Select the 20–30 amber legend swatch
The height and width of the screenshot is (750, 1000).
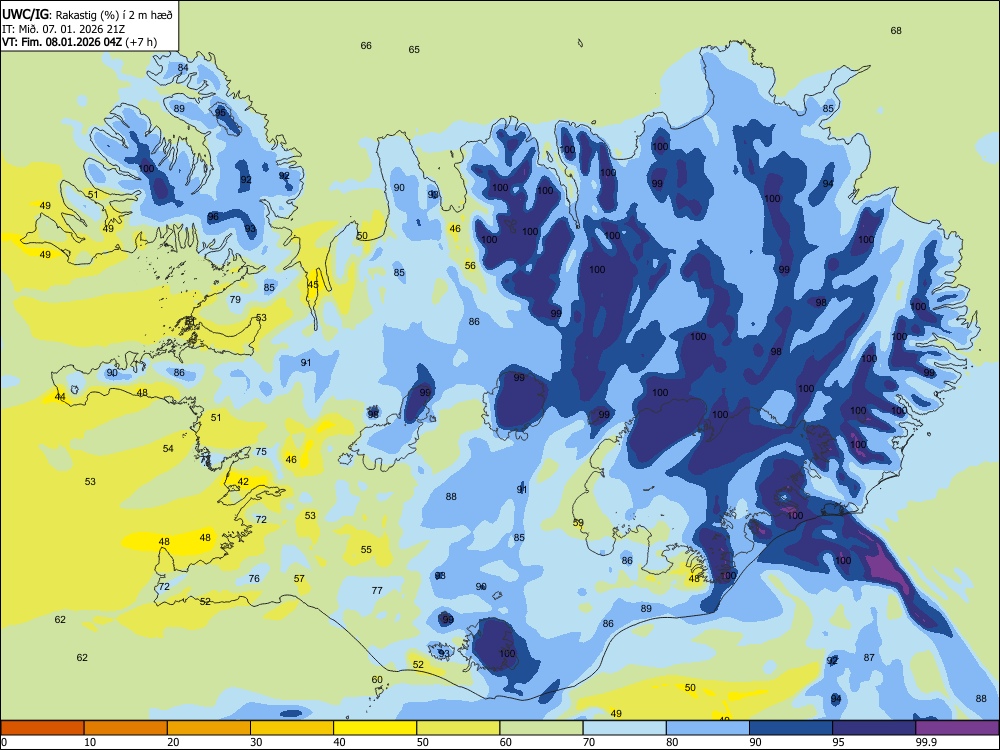coord(209,728)
